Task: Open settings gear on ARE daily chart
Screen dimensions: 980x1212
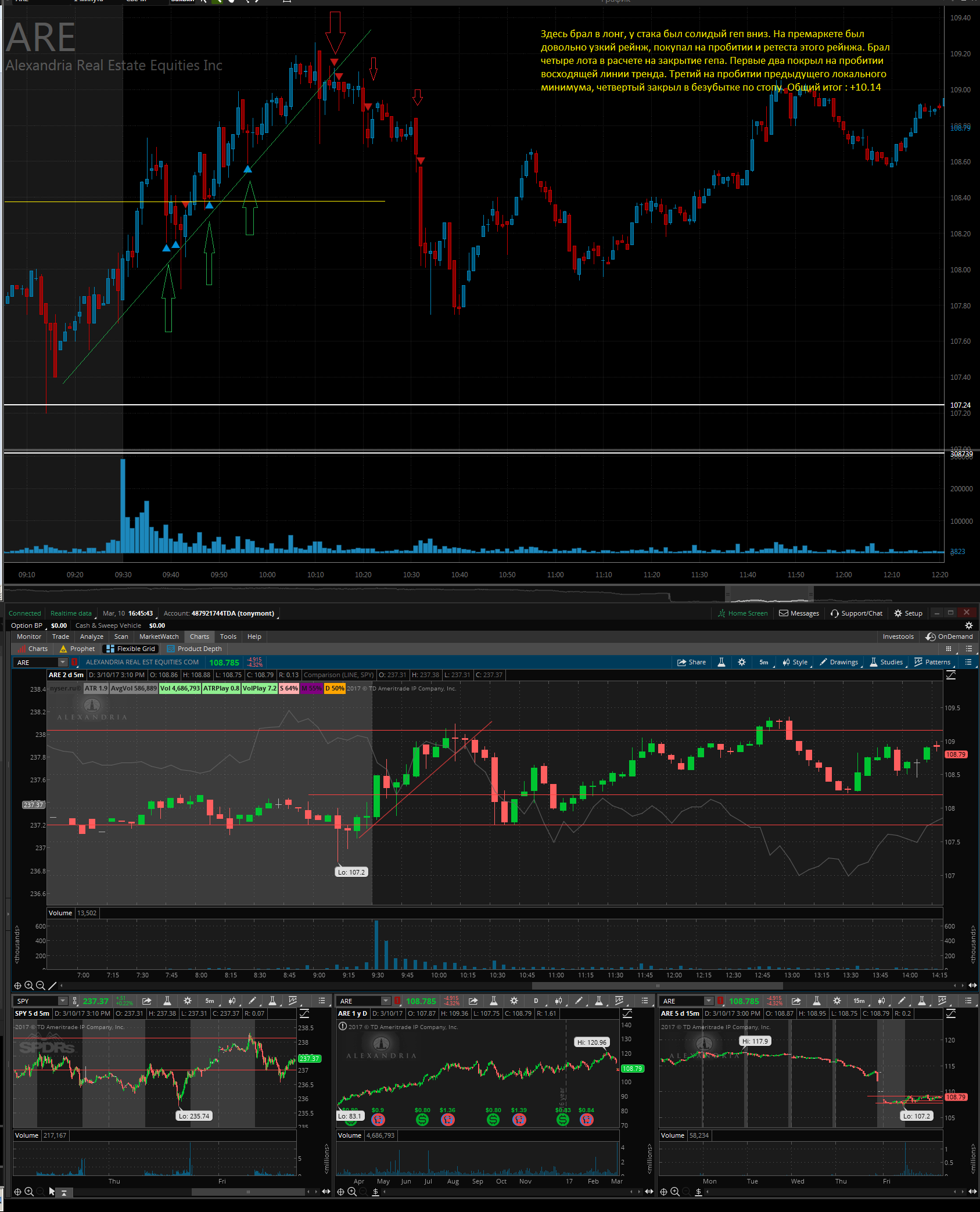Action: click(x=514, y=1001)
